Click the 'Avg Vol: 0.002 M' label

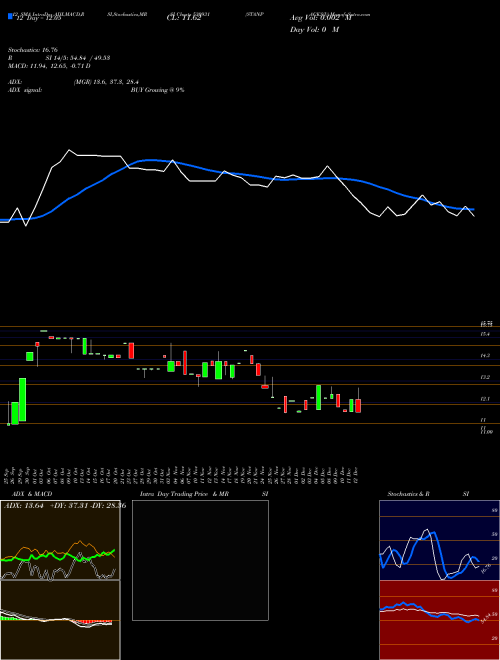pos(321,18)
